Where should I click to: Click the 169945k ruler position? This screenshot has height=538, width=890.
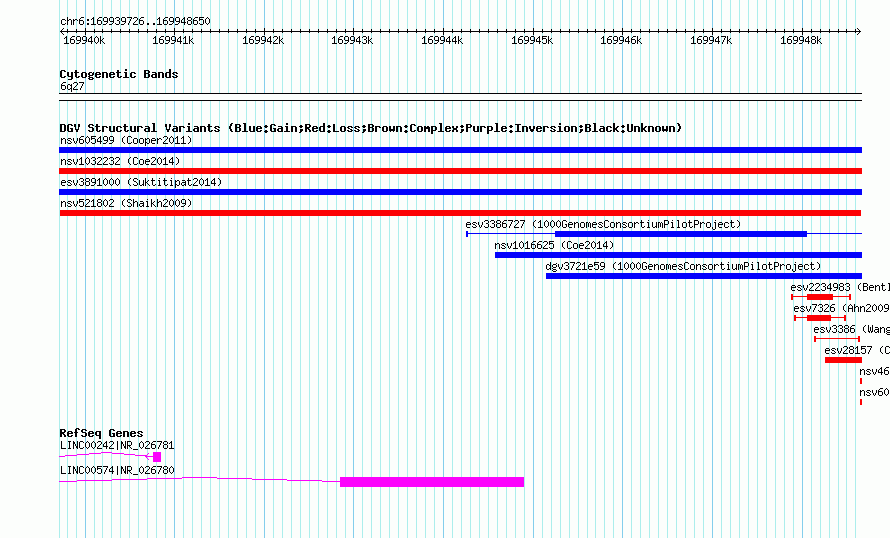532,40
